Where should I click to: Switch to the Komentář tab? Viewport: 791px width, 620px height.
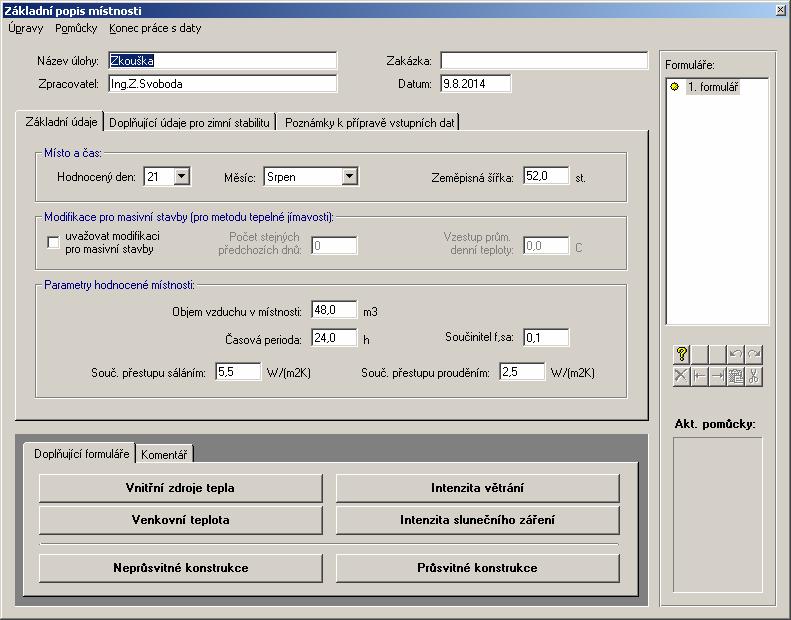164,455
